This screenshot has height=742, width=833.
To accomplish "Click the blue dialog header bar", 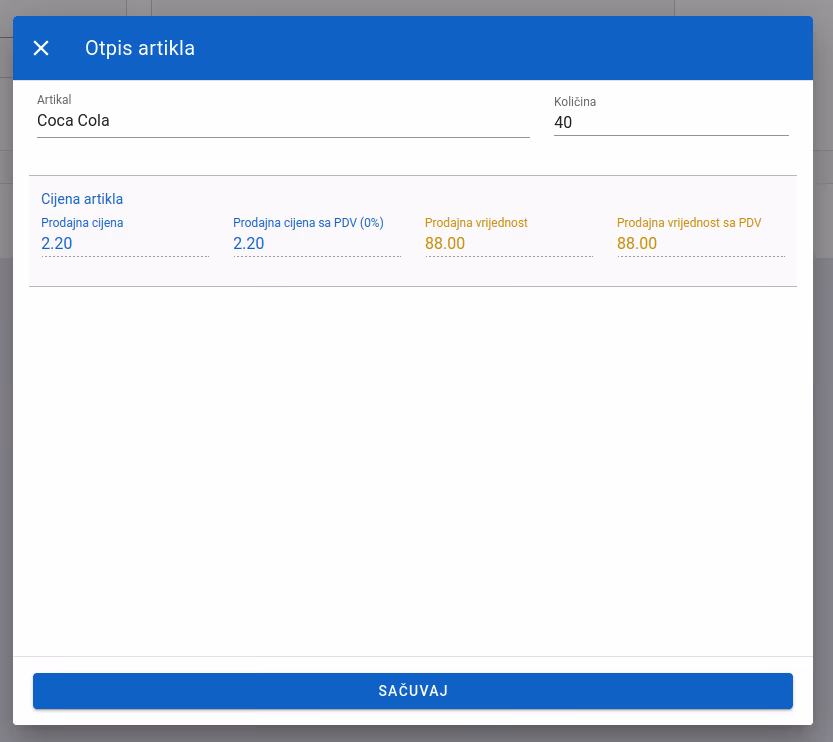I will (x=478, y=48).
